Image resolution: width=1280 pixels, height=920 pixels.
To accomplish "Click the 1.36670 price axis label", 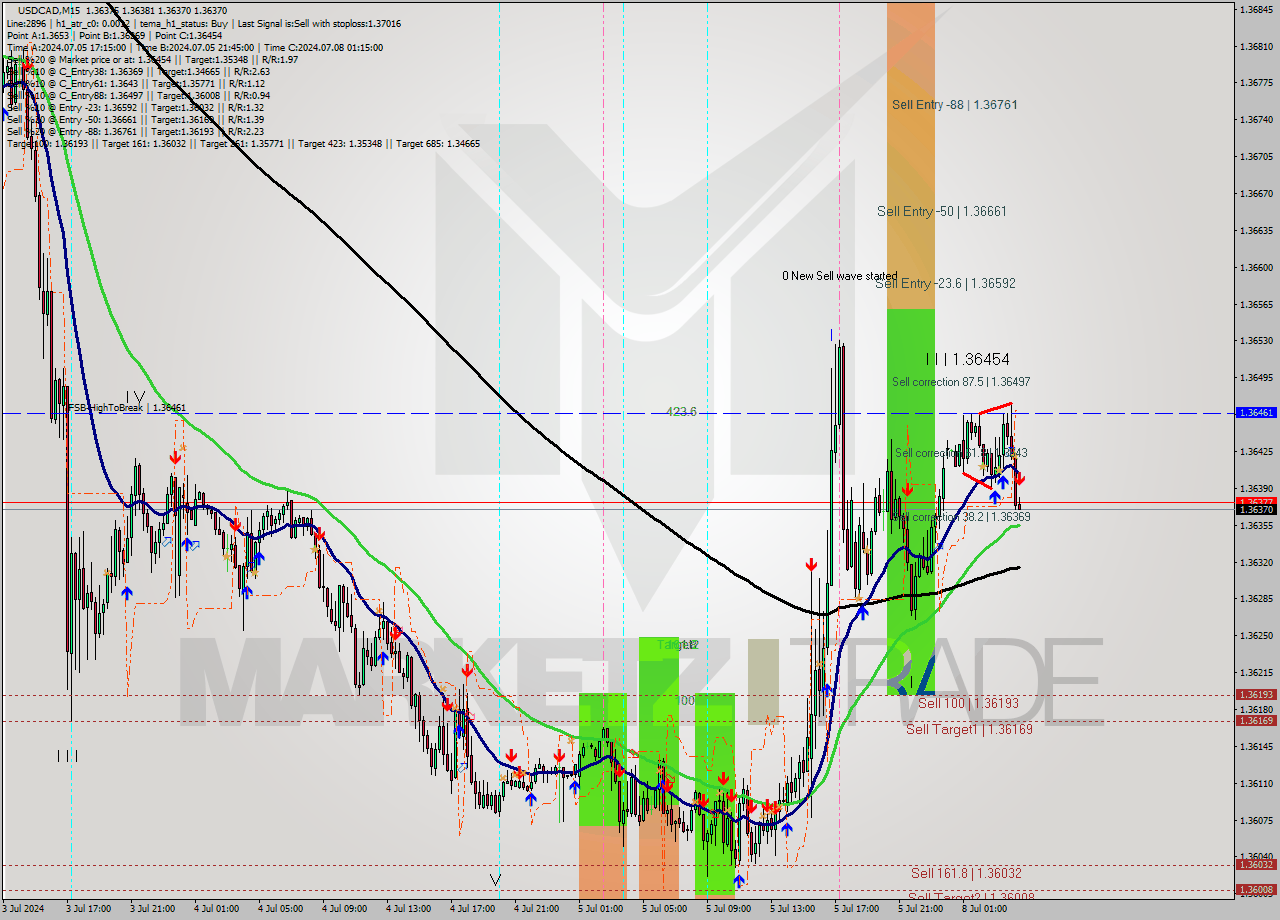I will pos(1256,193).
